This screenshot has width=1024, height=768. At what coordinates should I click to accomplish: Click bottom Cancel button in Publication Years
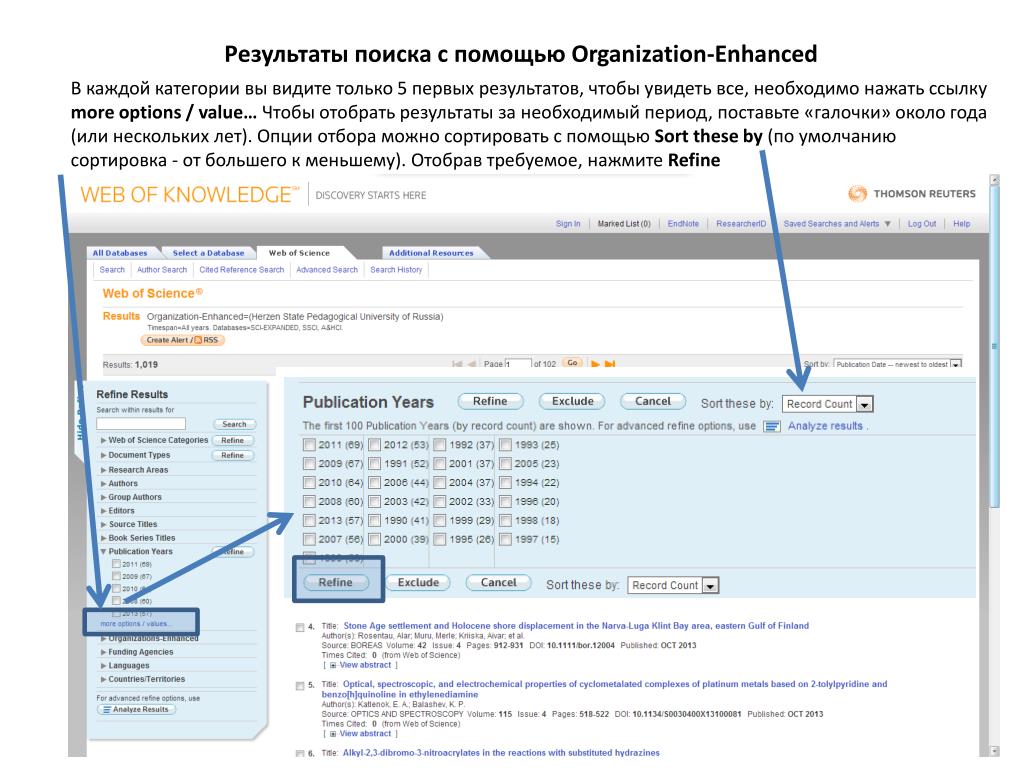[498, 583]
